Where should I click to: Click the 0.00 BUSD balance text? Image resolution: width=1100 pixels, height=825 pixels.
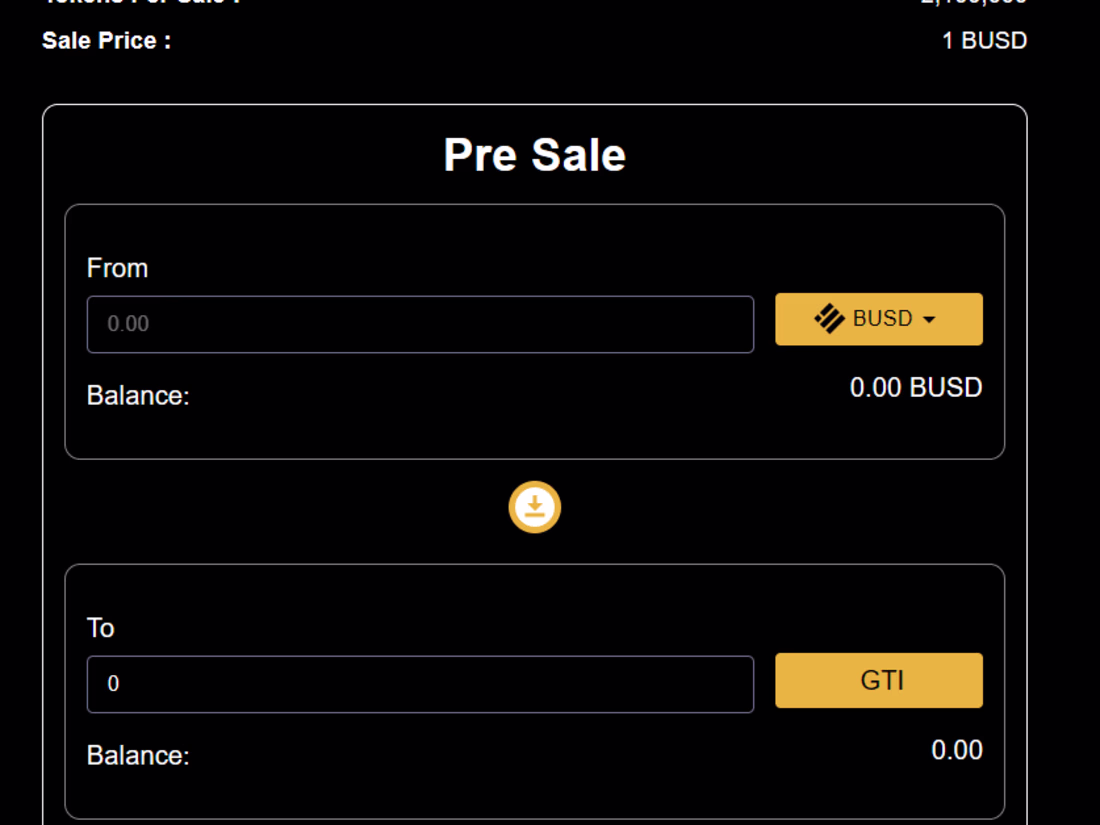[916, 388]
